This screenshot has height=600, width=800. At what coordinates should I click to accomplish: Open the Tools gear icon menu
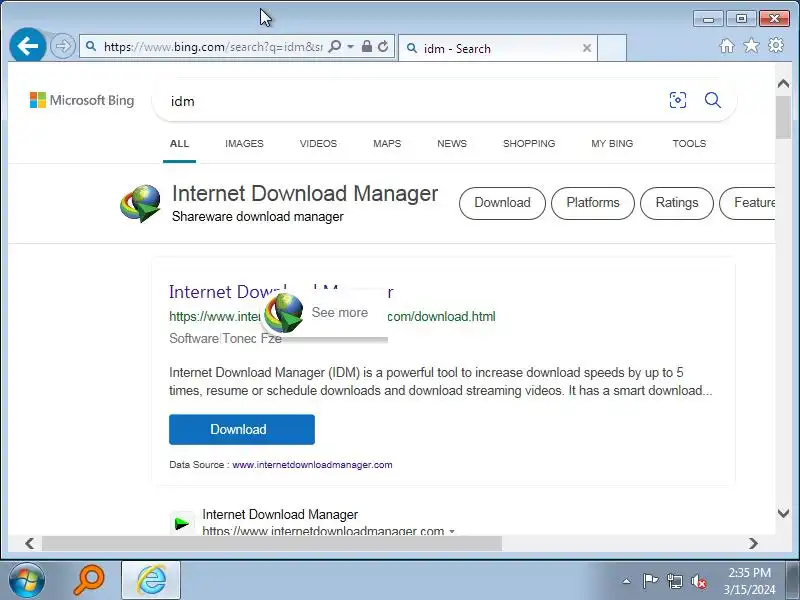pos(776,45)
